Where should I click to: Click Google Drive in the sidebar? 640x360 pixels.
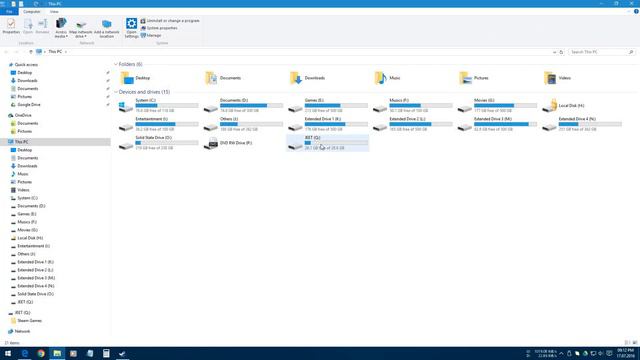[29, 105]
